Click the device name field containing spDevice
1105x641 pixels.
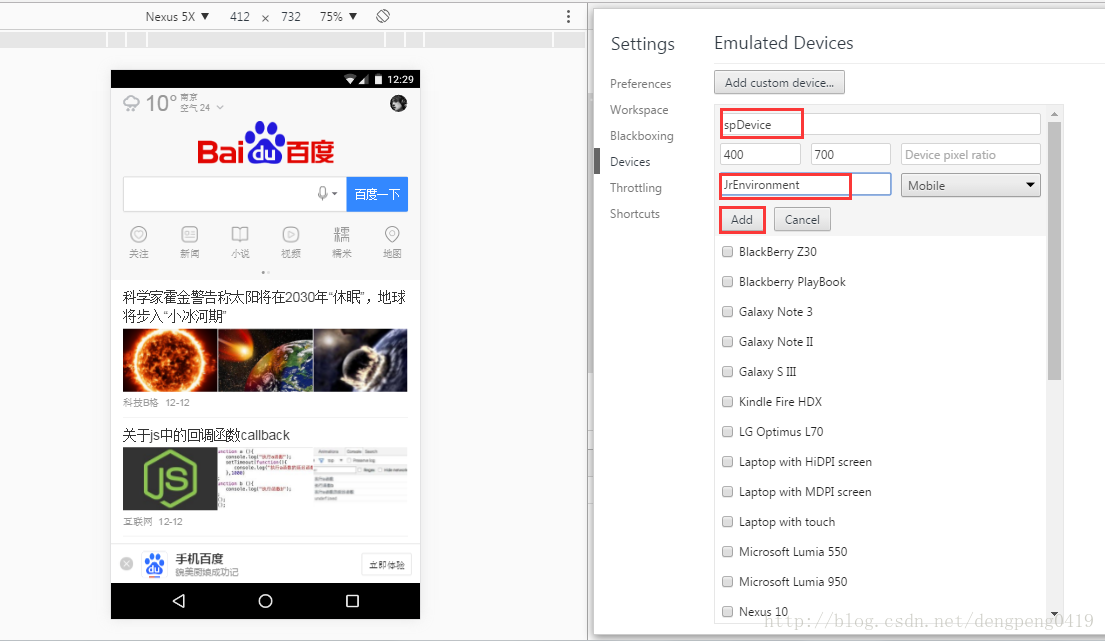(880, 125)
